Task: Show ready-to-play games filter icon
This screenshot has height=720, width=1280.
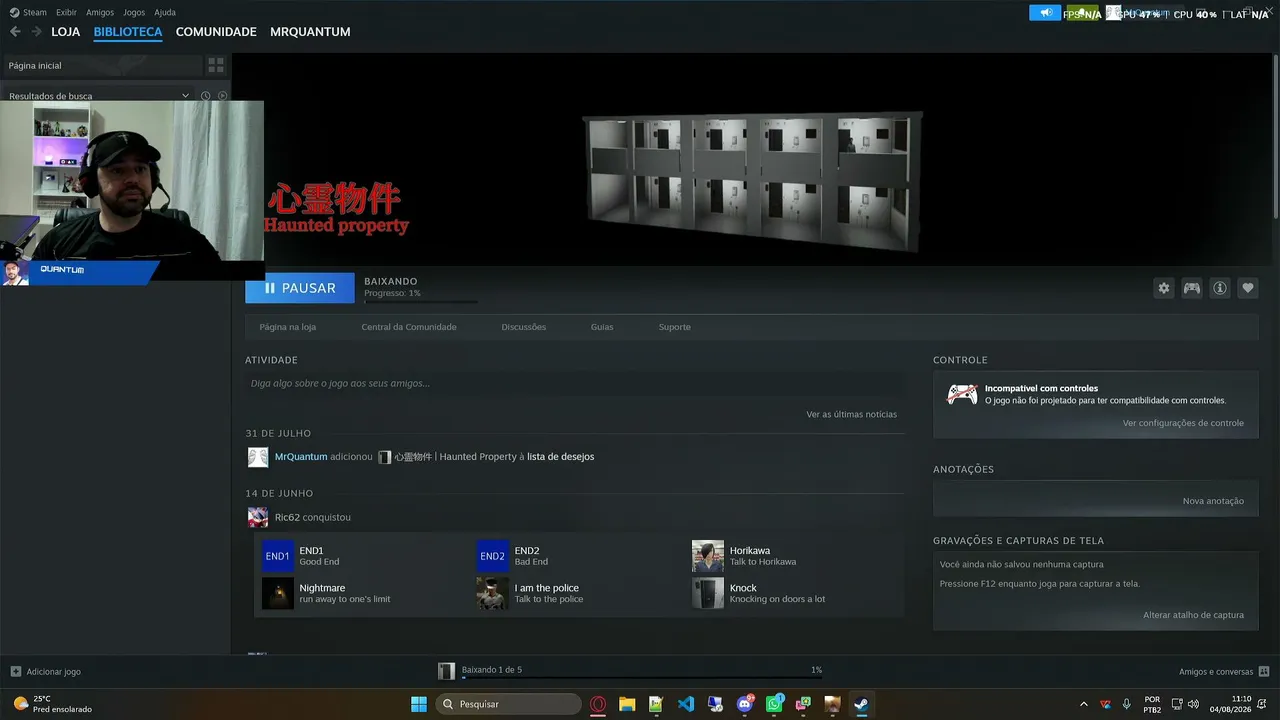Action: pos(222,96)
